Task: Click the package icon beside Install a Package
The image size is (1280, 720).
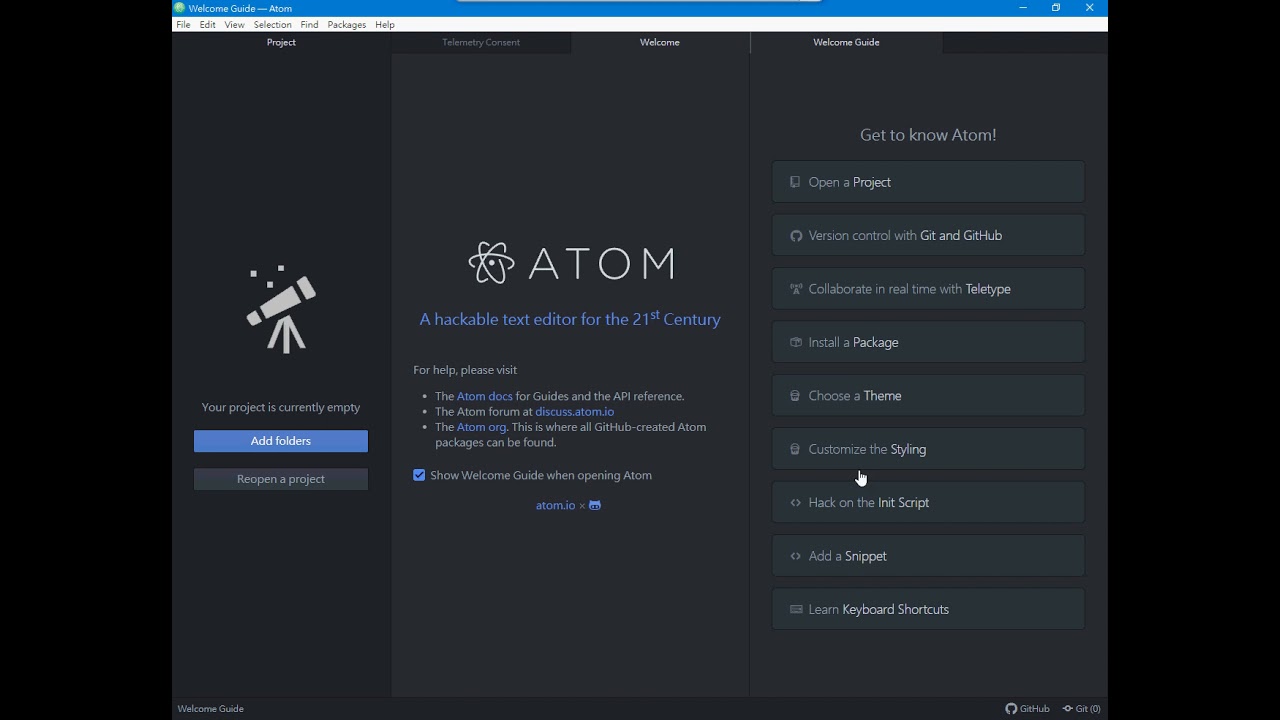Action: pyautogui.click(x=796, y=342)
